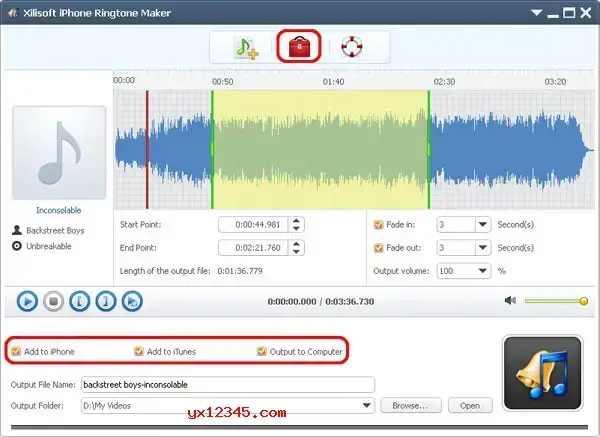Image resolution: width=600 pixels, height=437 pixels.
Task: Click the Output File Name field
Action: pyautogui.click(x=228, y=385)
